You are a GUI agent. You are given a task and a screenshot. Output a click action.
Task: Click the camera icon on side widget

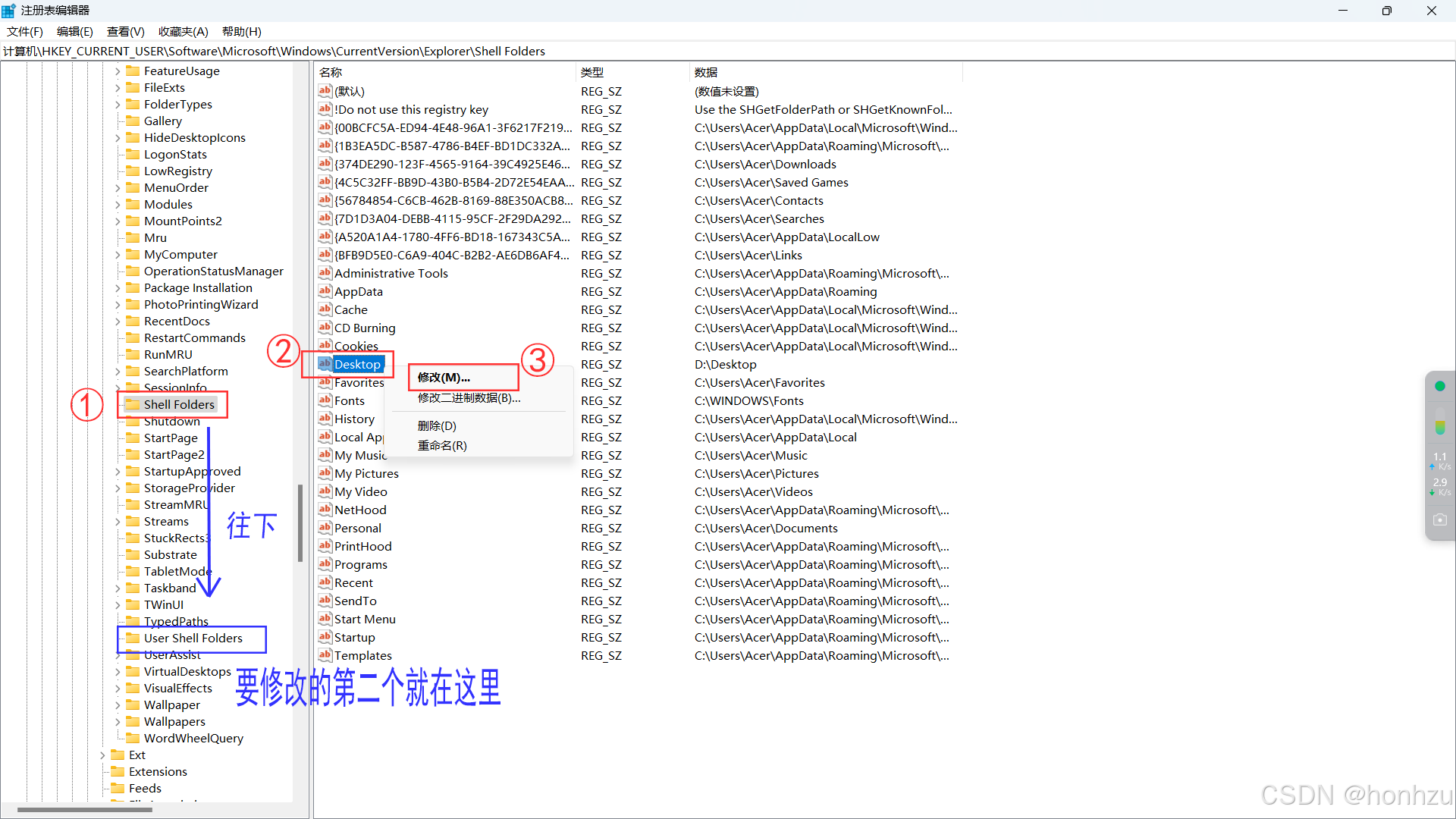1440,520
